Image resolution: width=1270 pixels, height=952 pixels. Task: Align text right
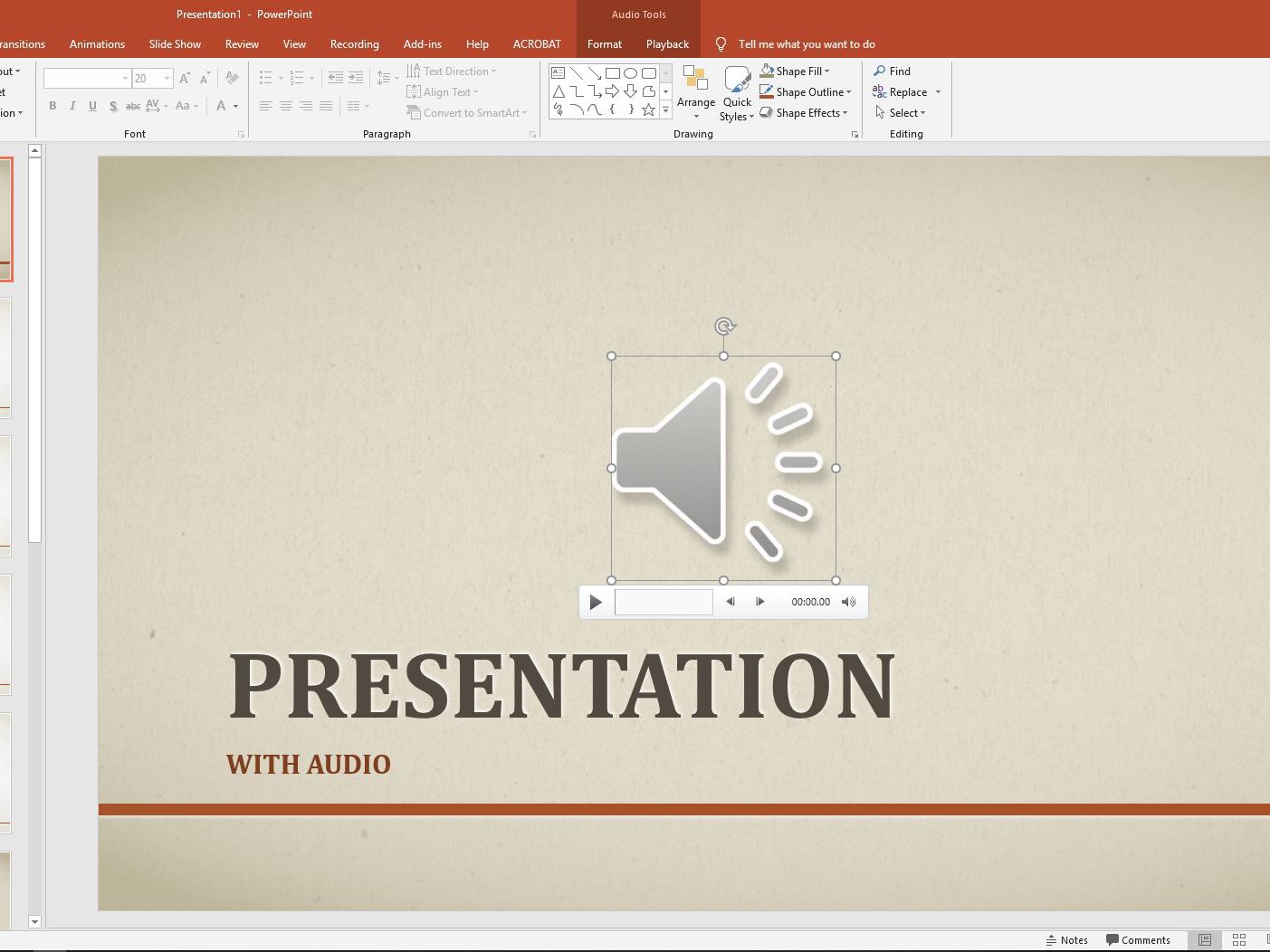306,106
